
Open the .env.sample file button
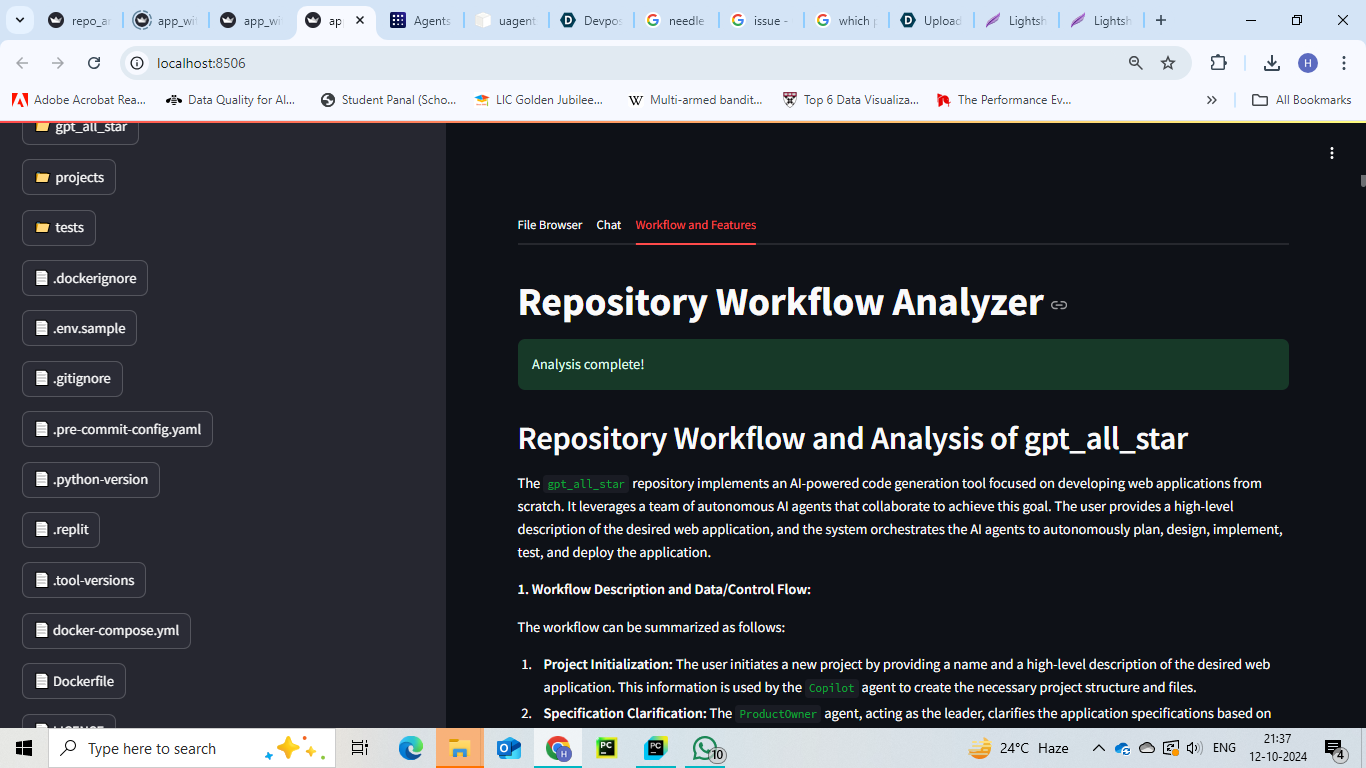pyautogui.click(x=79, y=328)
